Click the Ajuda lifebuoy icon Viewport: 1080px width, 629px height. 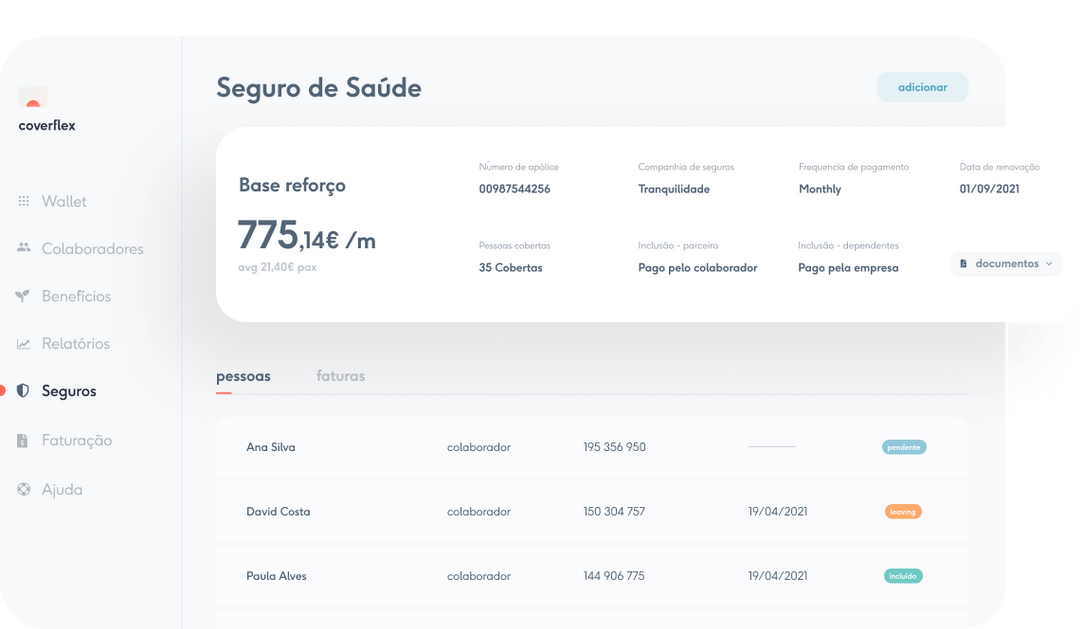24,489
